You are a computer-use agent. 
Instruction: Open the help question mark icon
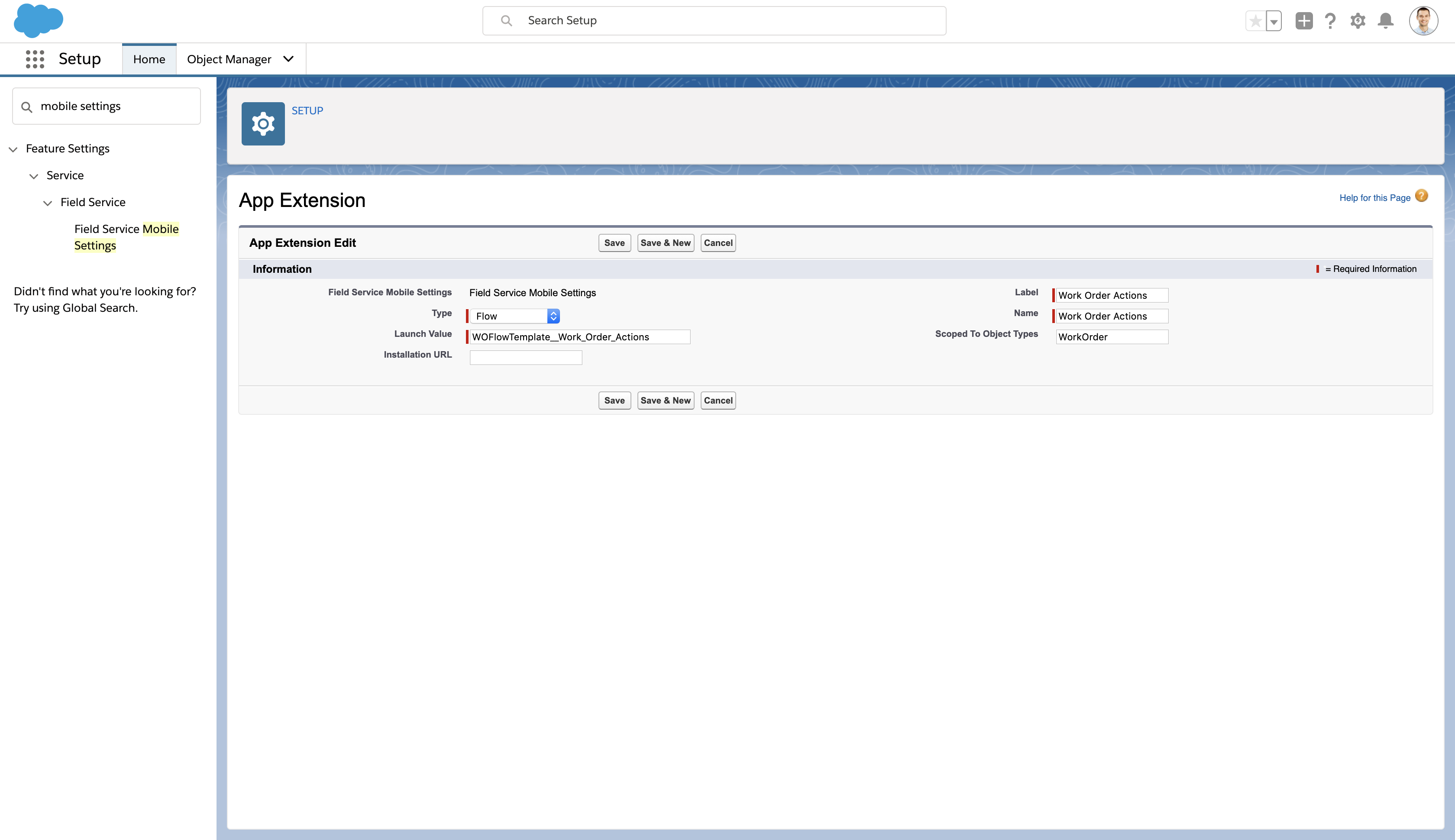point(1330,21)
